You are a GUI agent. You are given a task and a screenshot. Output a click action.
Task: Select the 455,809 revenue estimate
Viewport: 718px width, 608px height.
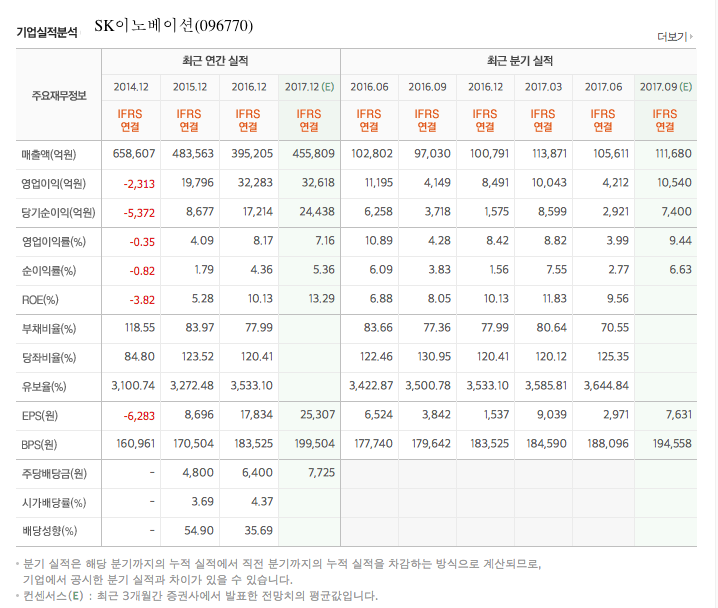click(314, 153)
